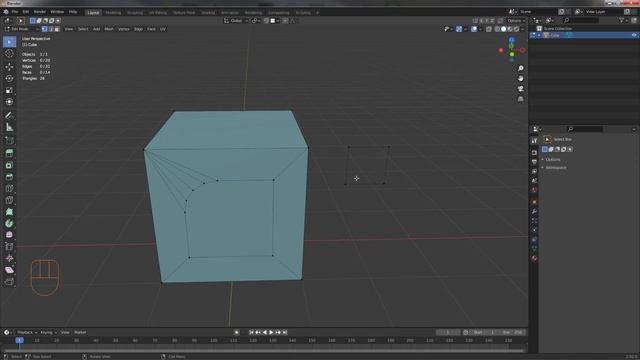Select the Rip Region tool
This screenshot has height=360, width=640.
pos(9,282)
